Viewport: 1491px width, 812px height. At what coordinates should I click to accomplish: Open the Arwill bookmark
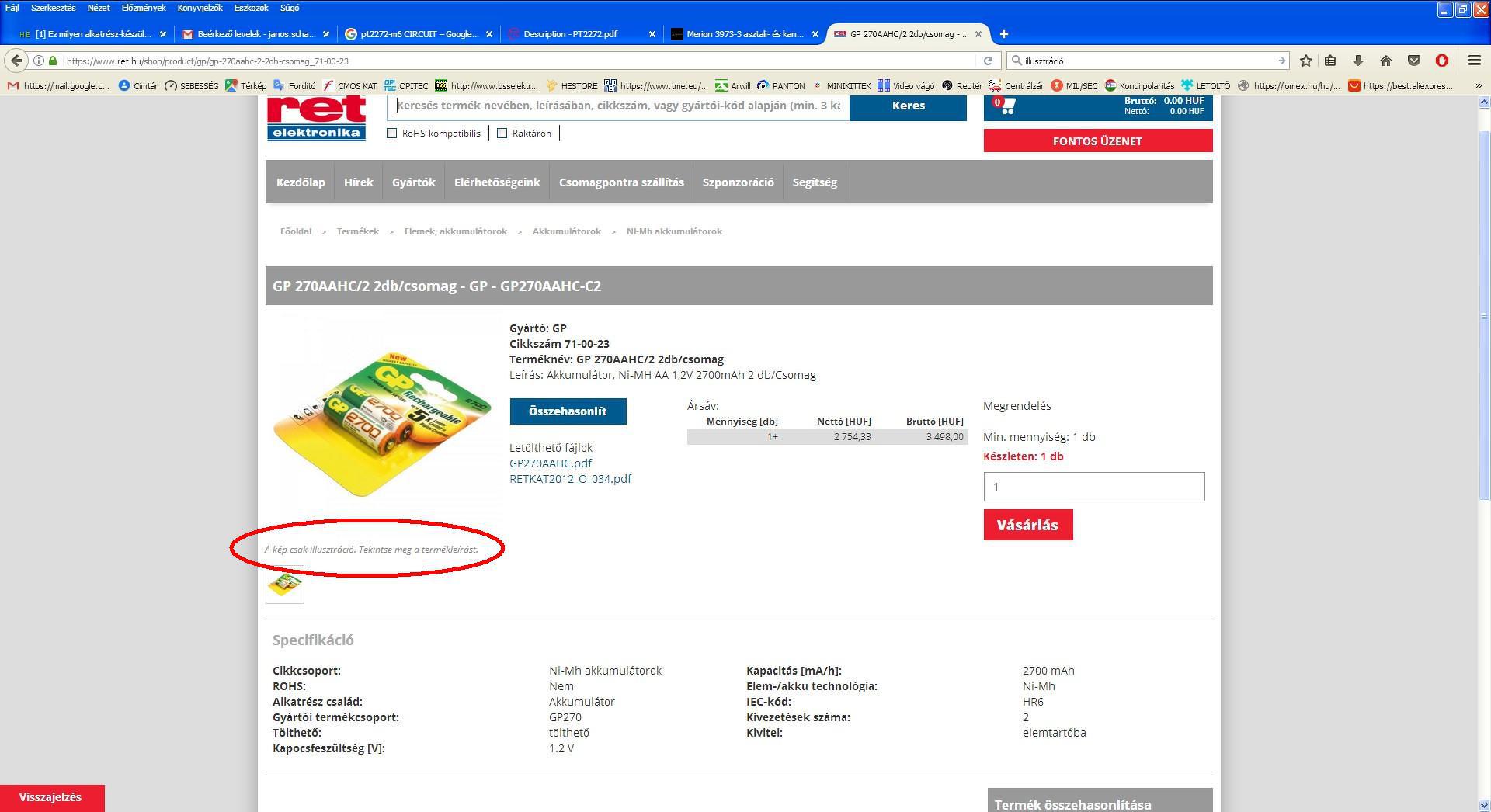[x=733, y=86]
